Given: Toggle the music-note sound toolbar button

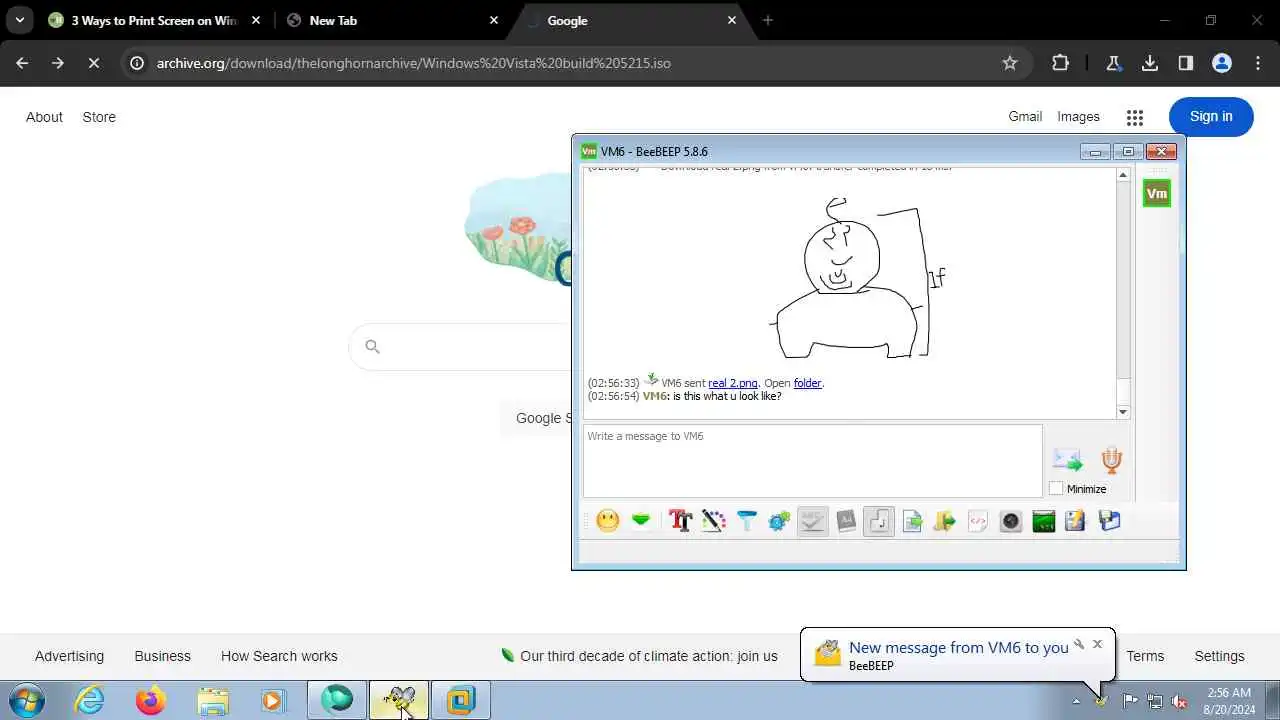Looking at the screenshot, I should (x=879, y=520).
